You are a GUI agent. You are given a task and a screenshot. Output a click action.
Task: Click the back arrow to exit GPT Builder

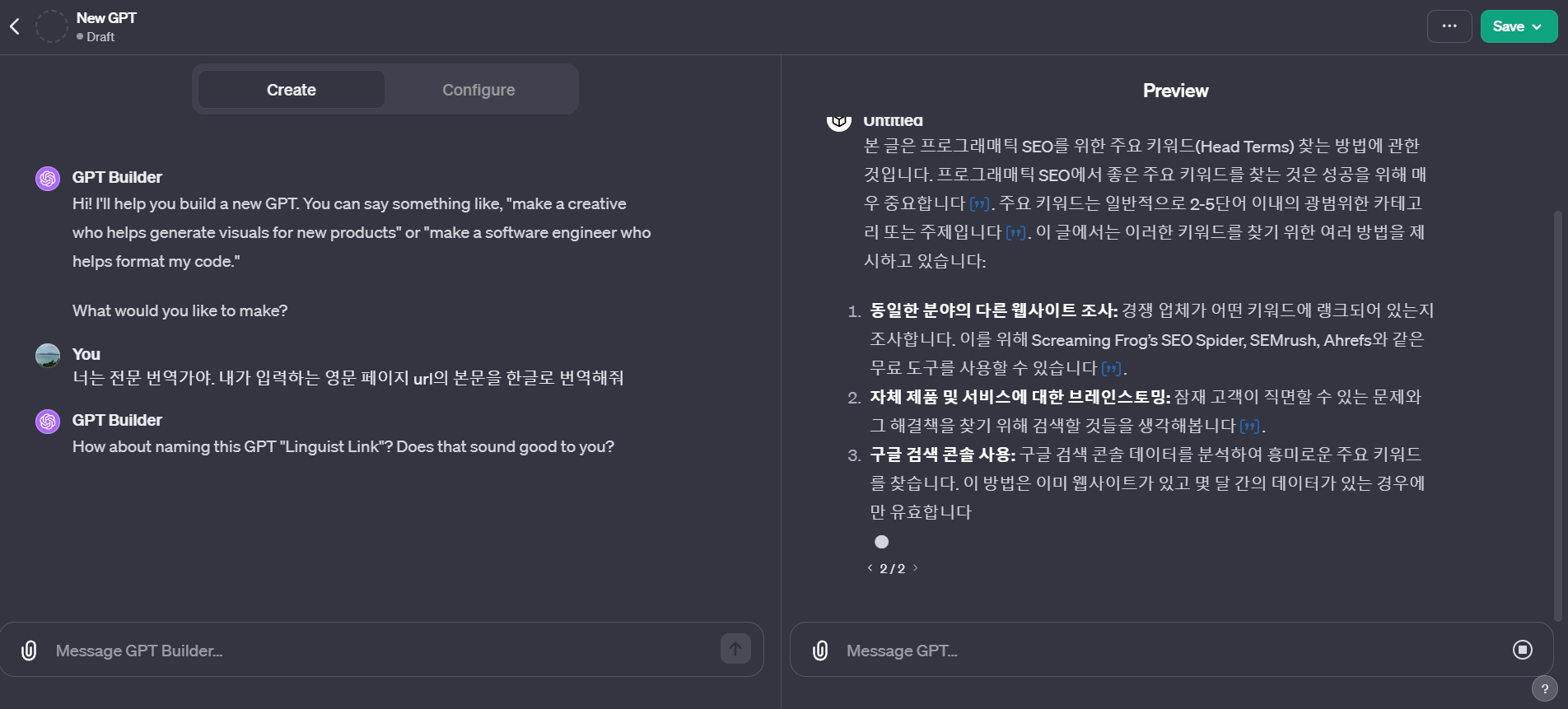(x=15, y=26)
